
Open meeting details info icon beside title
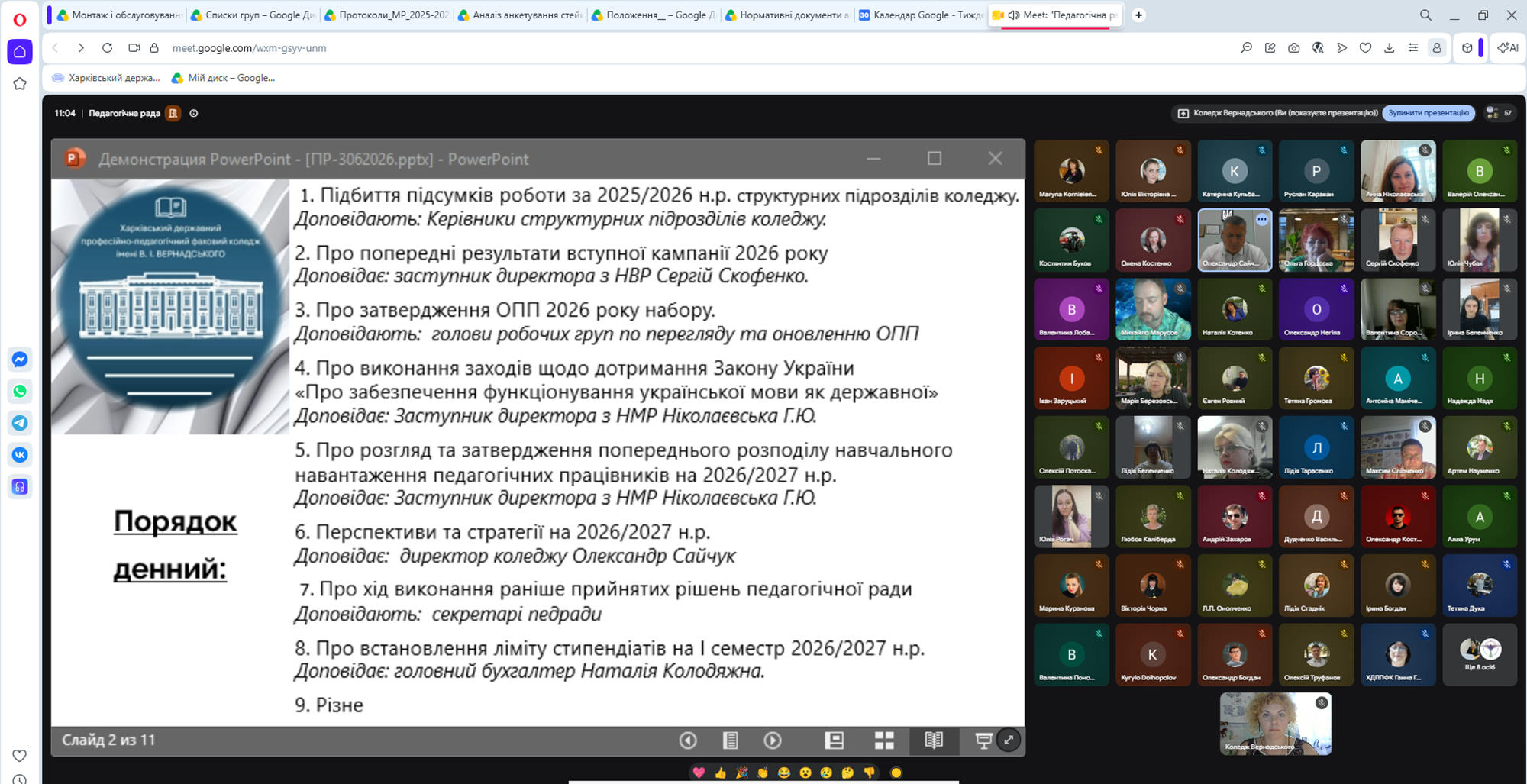coord(194,113)
